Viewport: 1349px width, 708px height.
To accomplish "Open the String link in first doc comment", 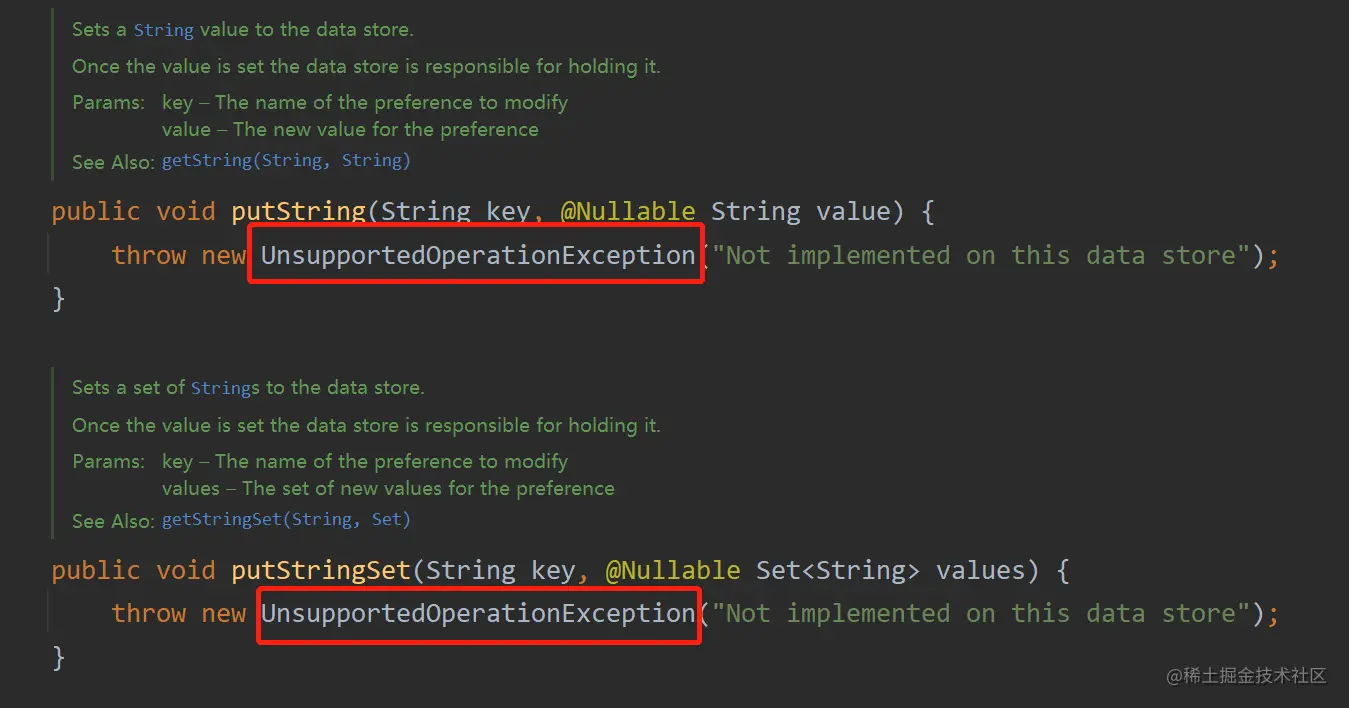I will tap(163, 30).
